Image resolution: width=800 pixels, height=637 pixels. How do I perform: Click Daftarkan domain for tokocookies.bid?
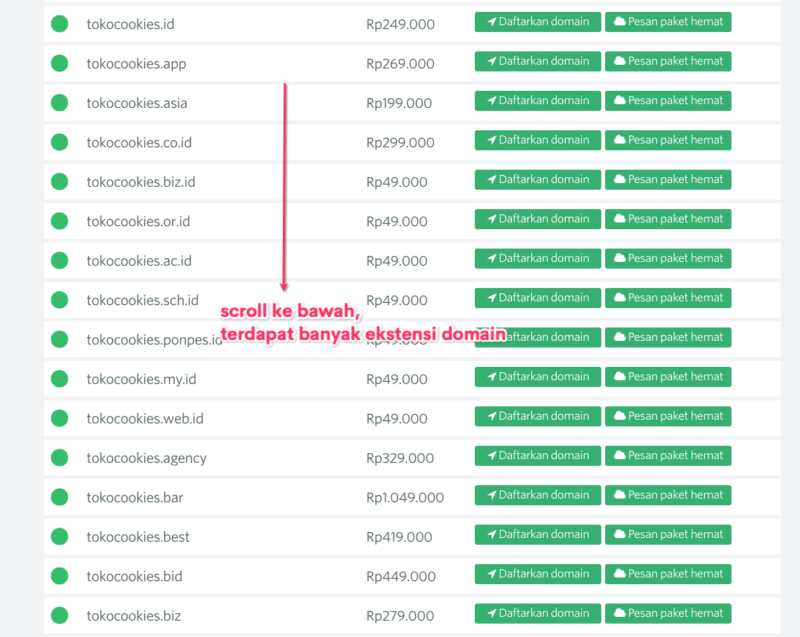[x=537, y=573]
